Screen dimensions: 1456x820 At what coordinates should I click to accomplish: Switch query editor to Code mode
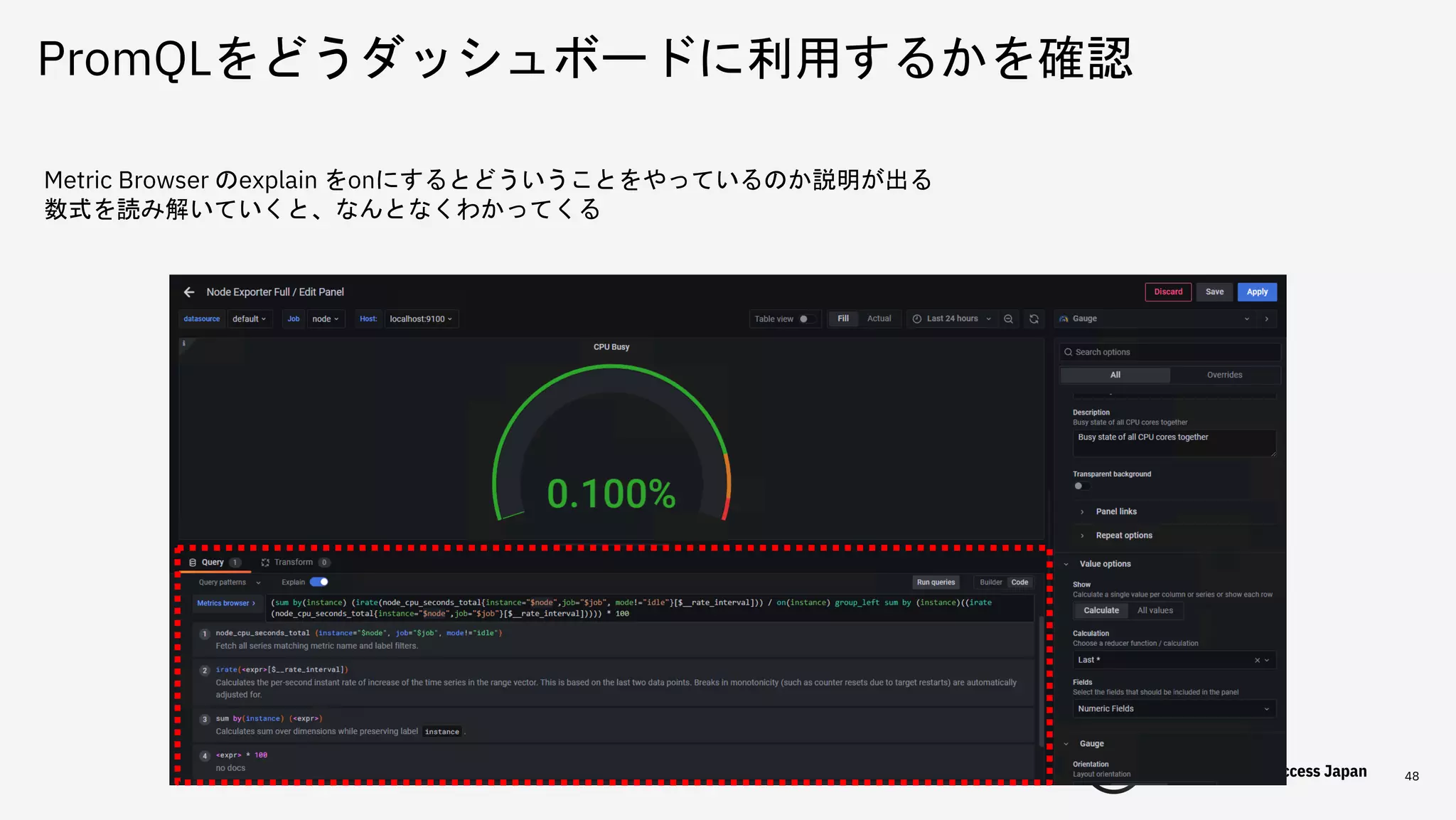[1019, 582]
